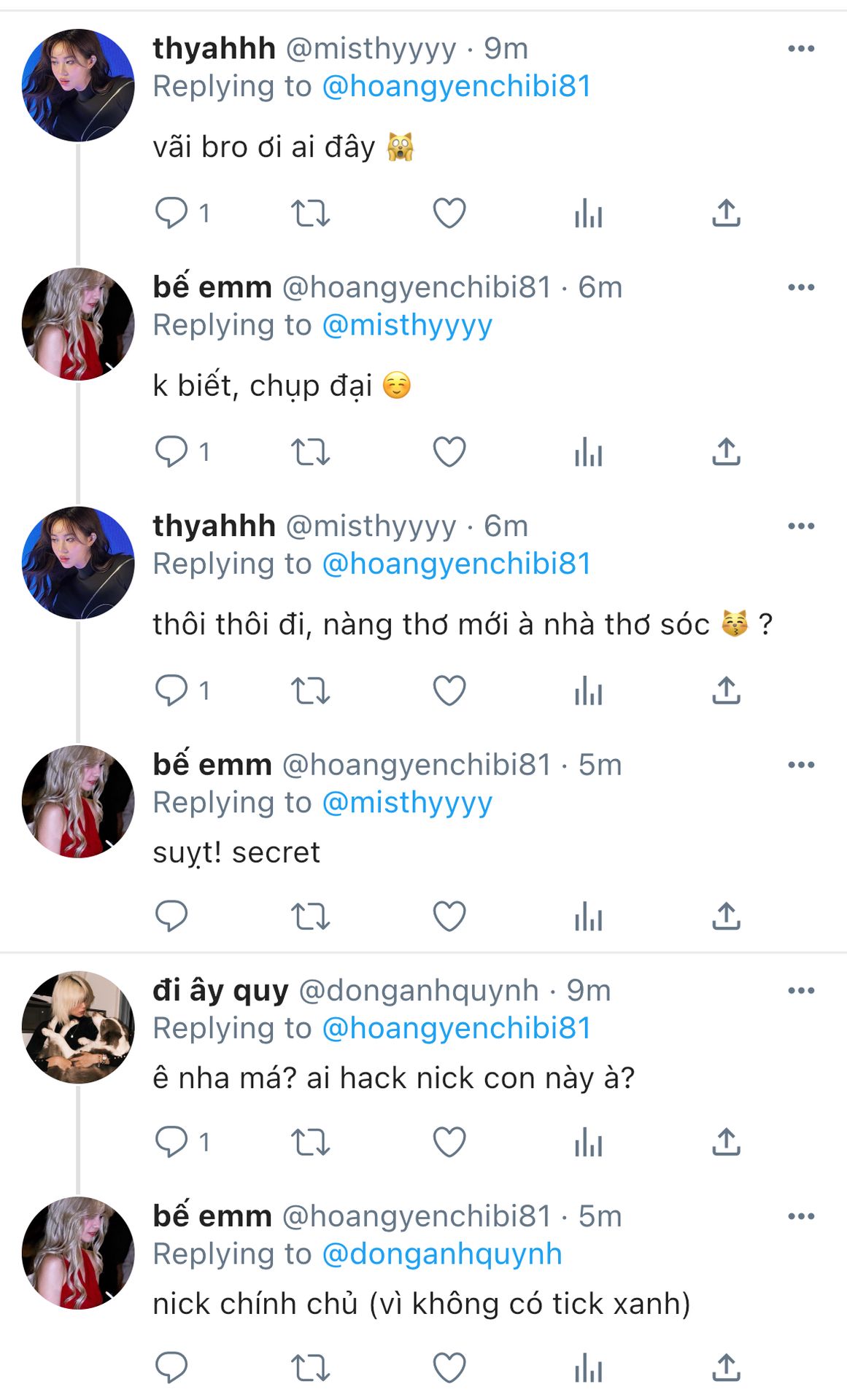Open bế emm display name on last reply

tap(212, 1216)
